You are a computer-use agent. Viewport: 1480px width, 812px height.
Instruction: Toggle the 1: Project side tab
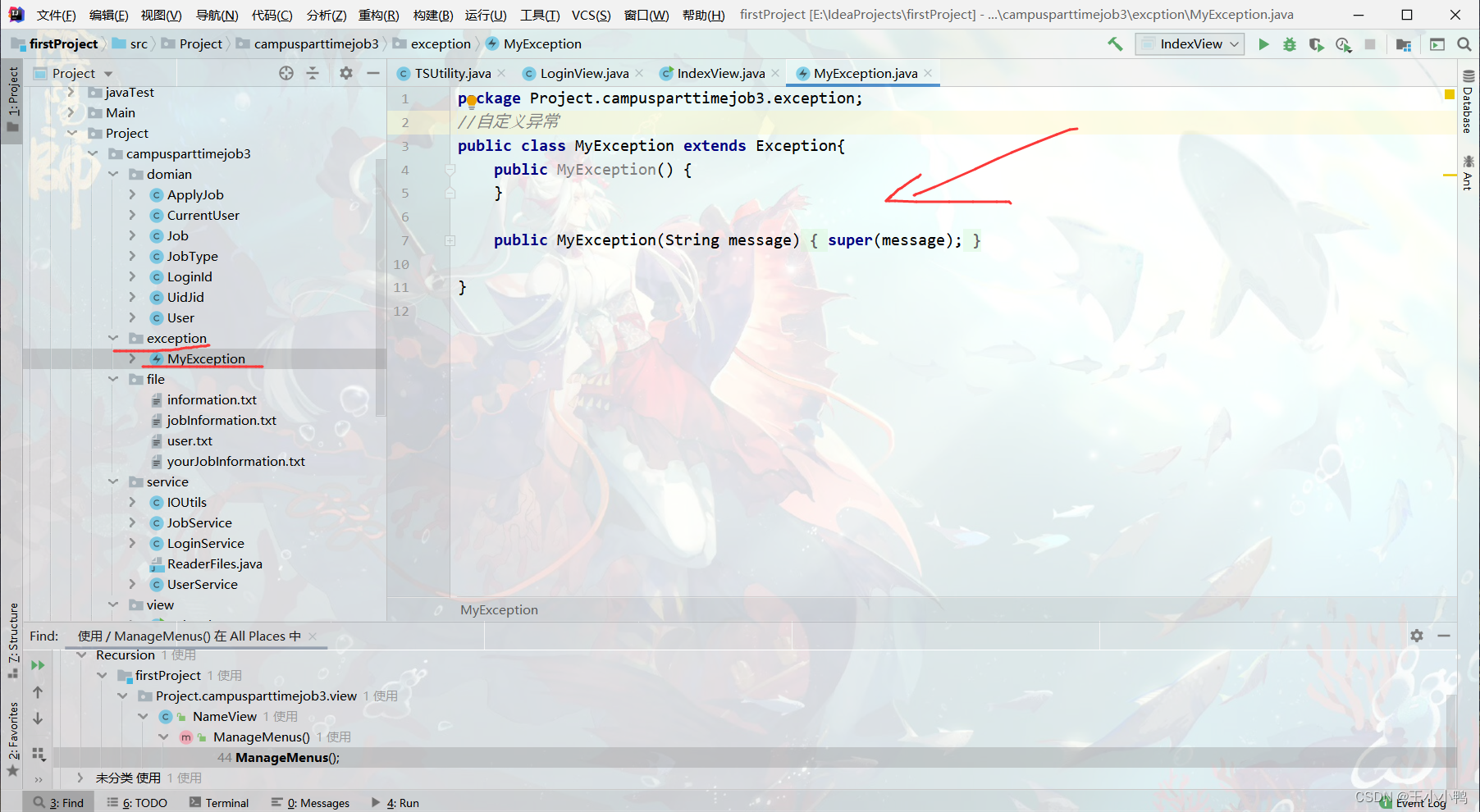coord(13,99)
